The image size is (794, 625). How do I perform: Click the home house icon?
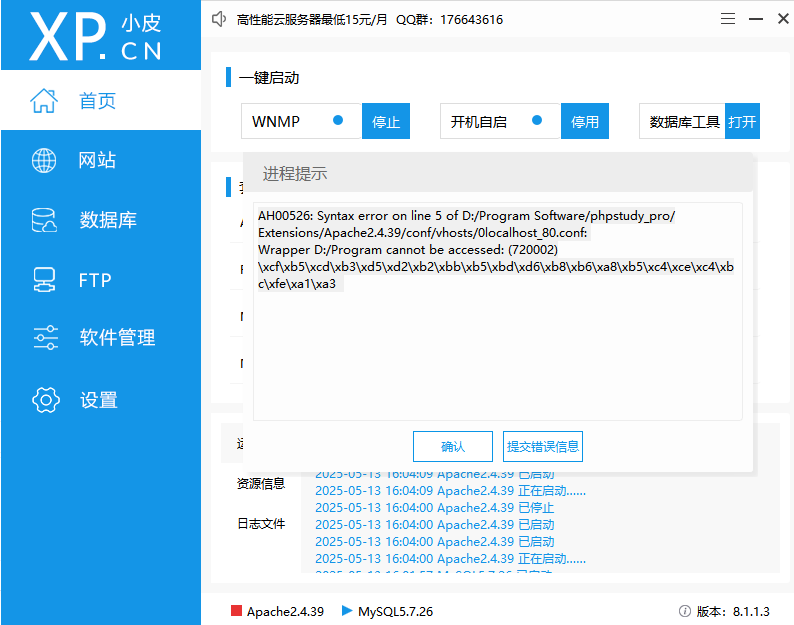pos(44,100)
